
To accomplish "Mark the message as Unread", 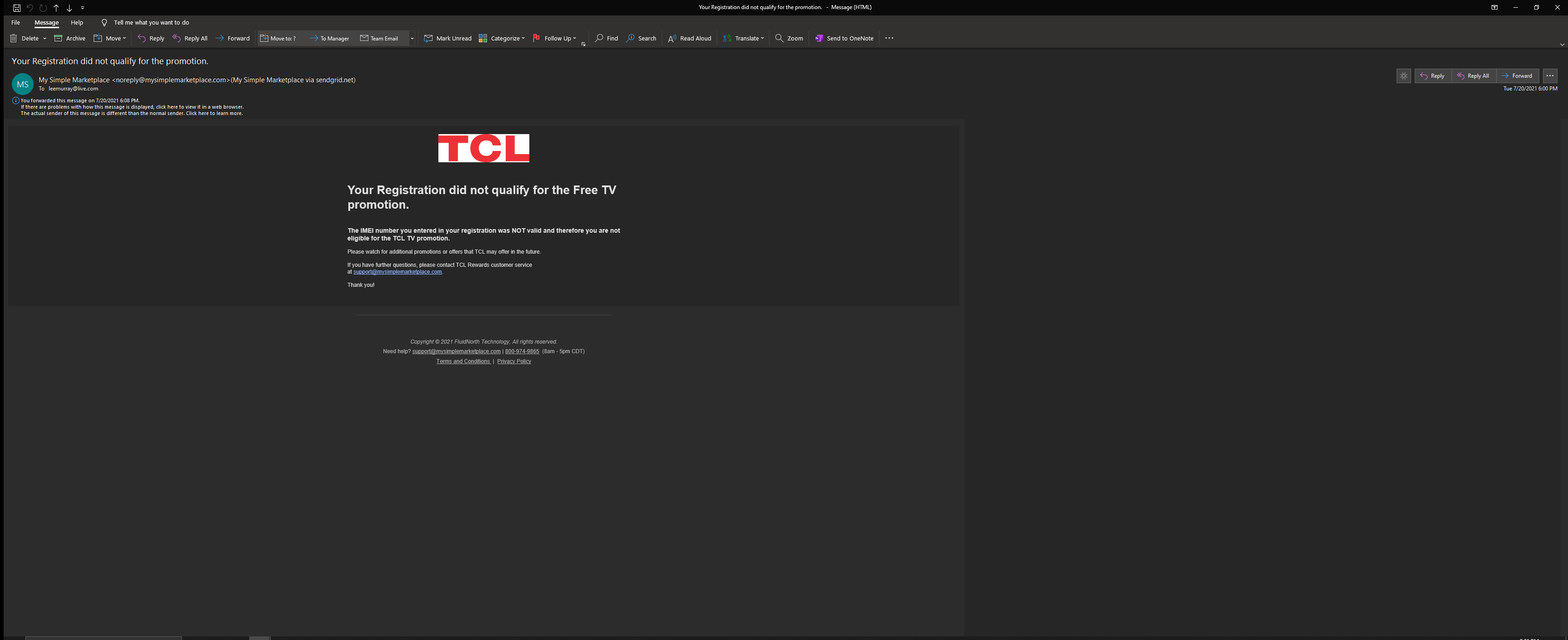I will click(447, 38).
